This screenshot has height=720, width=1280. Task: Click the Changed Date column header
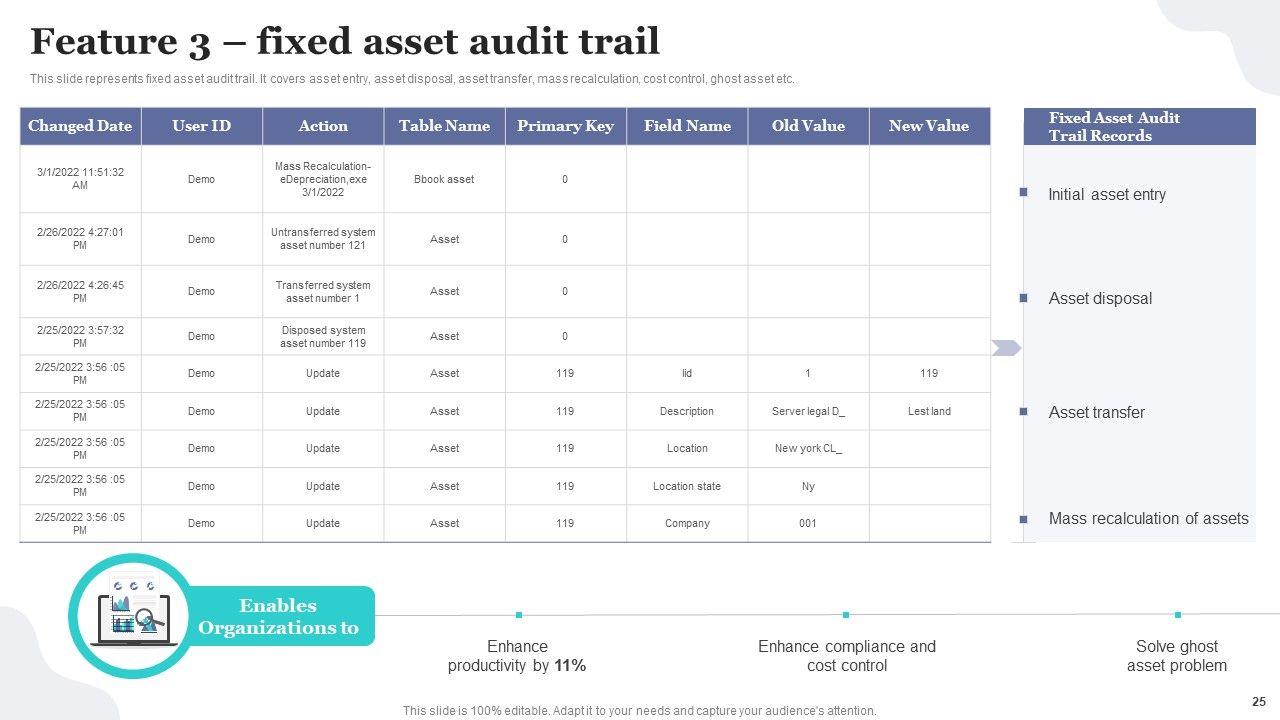80,126
